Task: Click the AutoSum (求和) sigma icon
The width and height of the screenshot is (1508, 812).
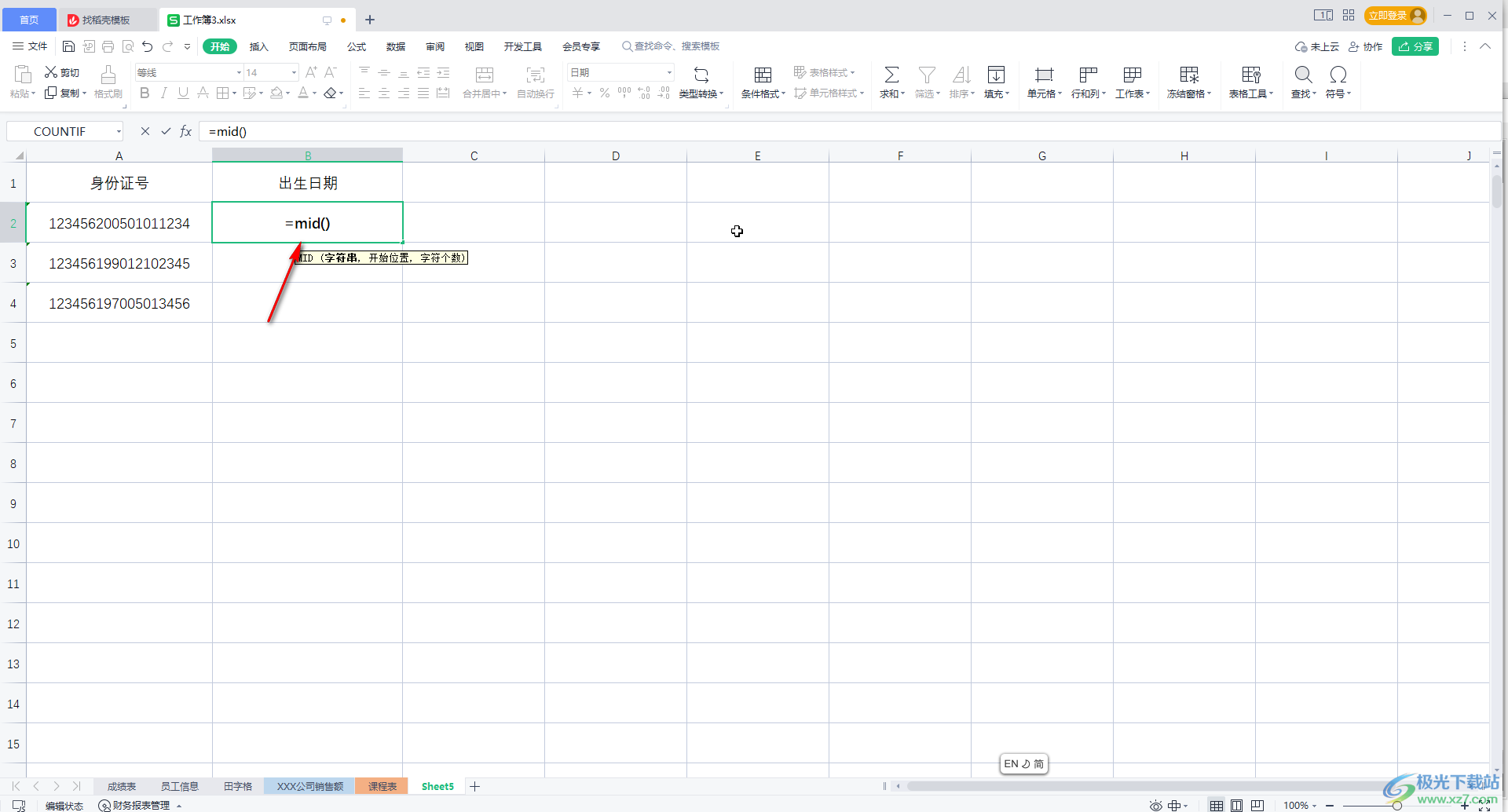Action: (x=891, y=75)
